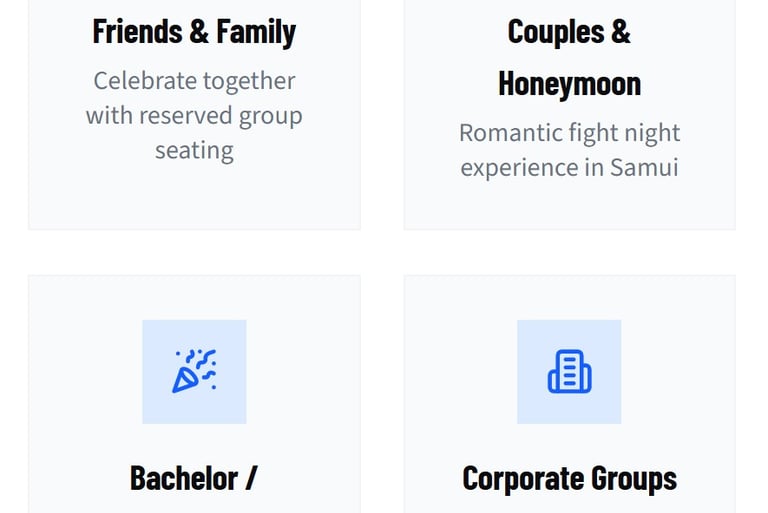
Task: Click 'Romantic fight night' description line
Action: [569, 133]
